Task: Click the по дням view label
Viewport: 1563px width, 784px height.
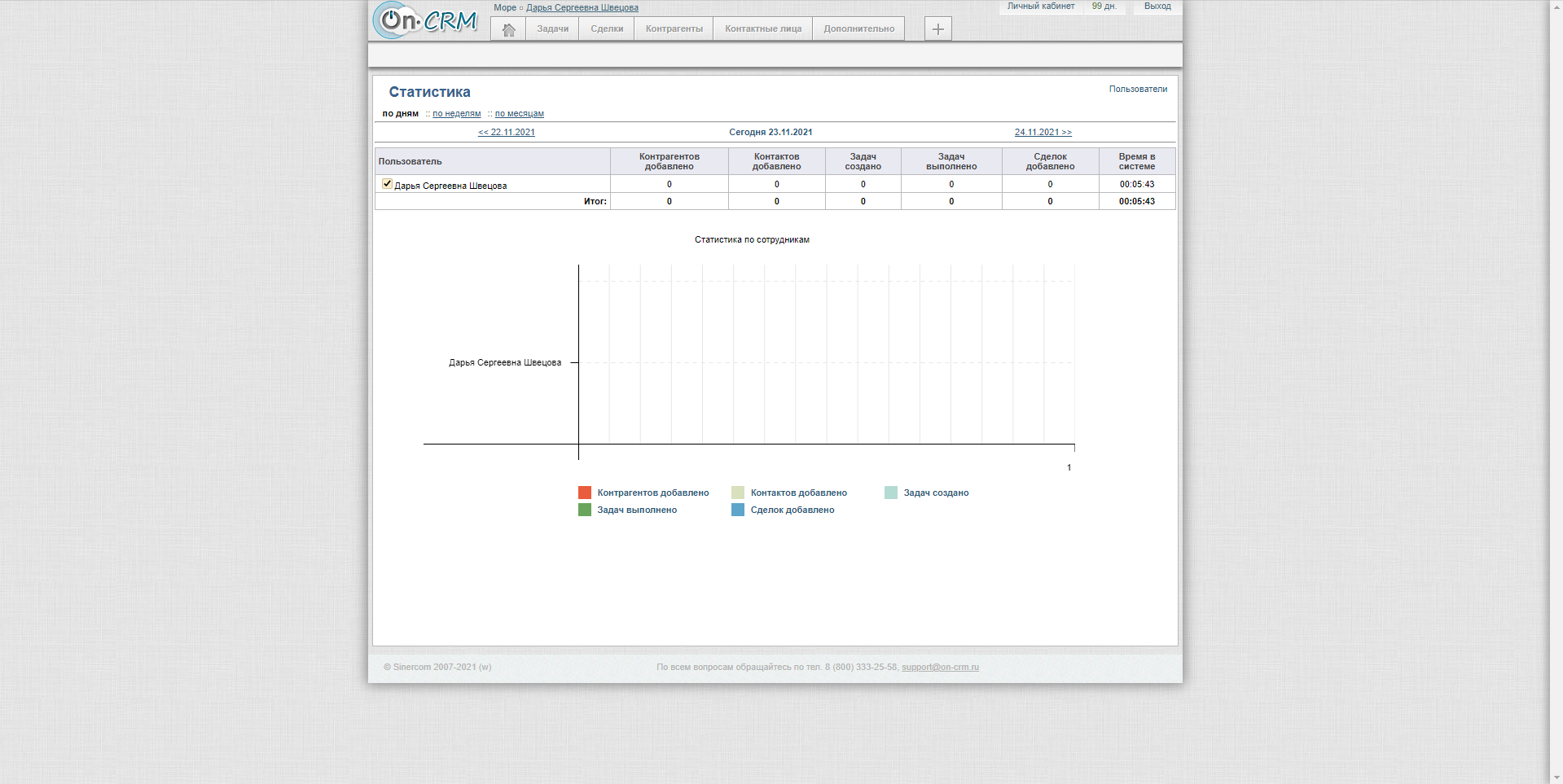Action: 401,114
